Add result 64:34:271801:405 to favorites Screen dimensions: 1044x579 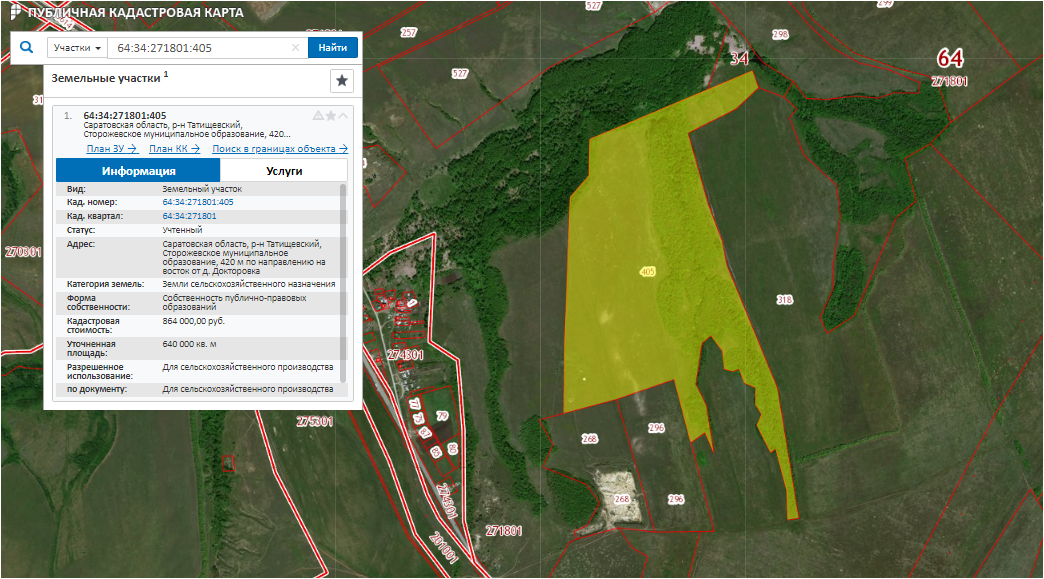pyautogui.click(x=331, y=116)
